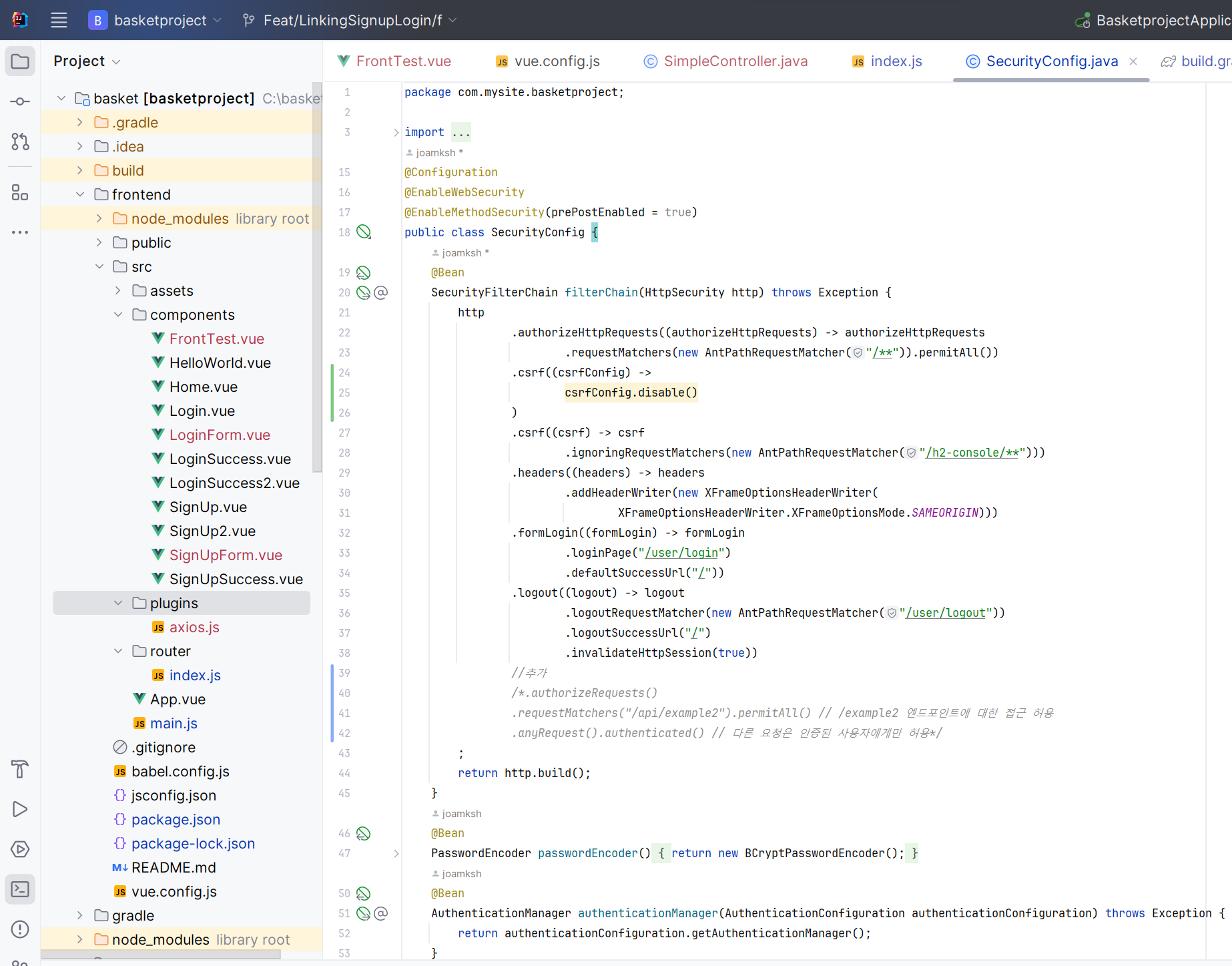Open the Problems tool window icon
Viewport: 1232px width, 966px height.
20,929
